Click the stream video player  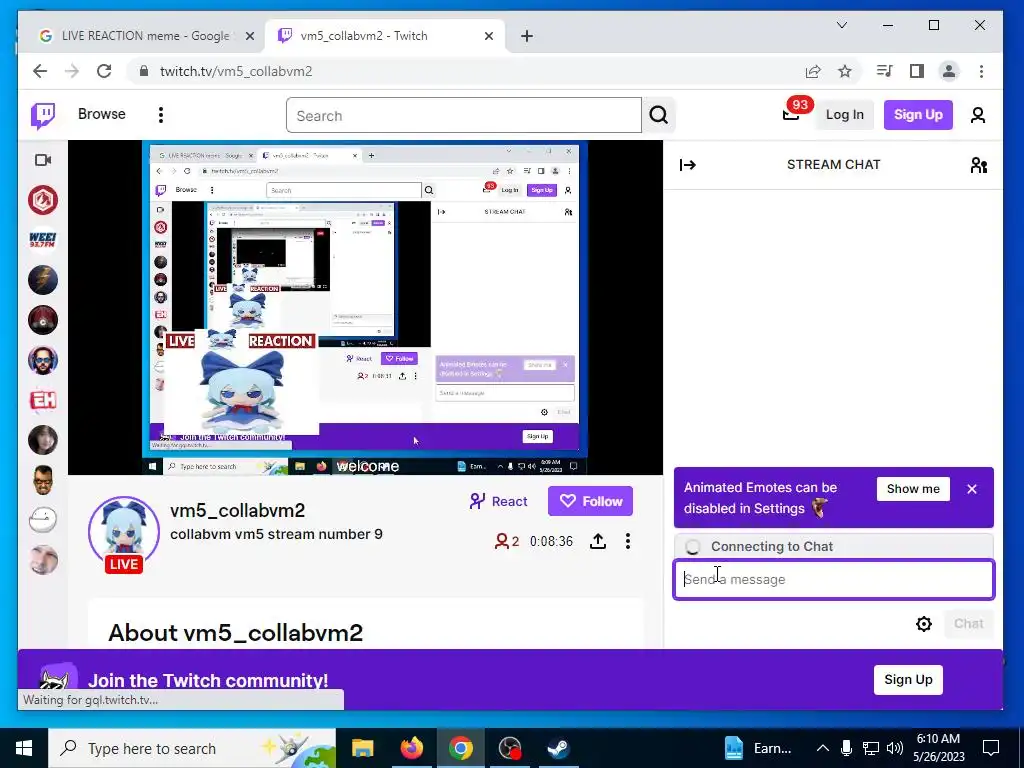click(365, 308)
